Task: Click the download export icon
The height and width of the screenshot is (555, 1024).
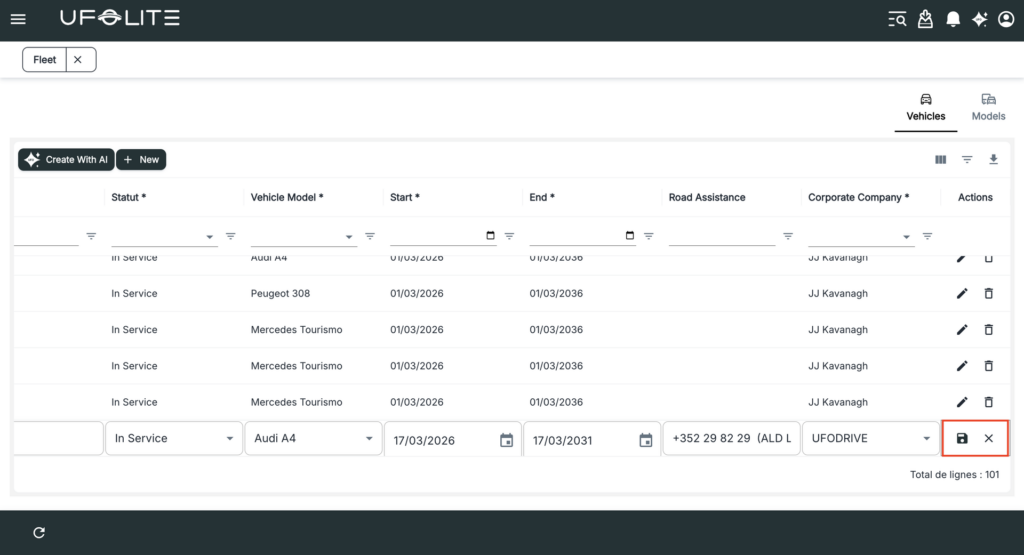Action: pyautogui.click(x=993, y=159)
